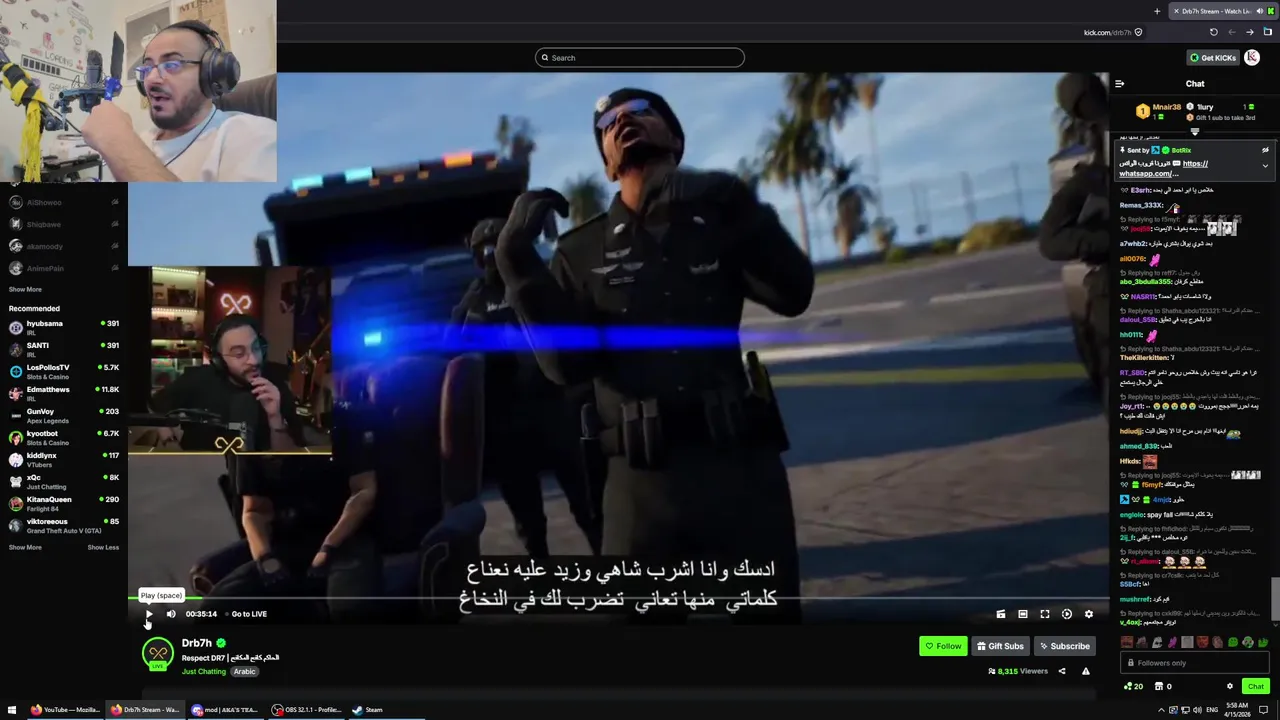
Task: Hide the pinned BotRix message
Action: [x=1265, y=150]
